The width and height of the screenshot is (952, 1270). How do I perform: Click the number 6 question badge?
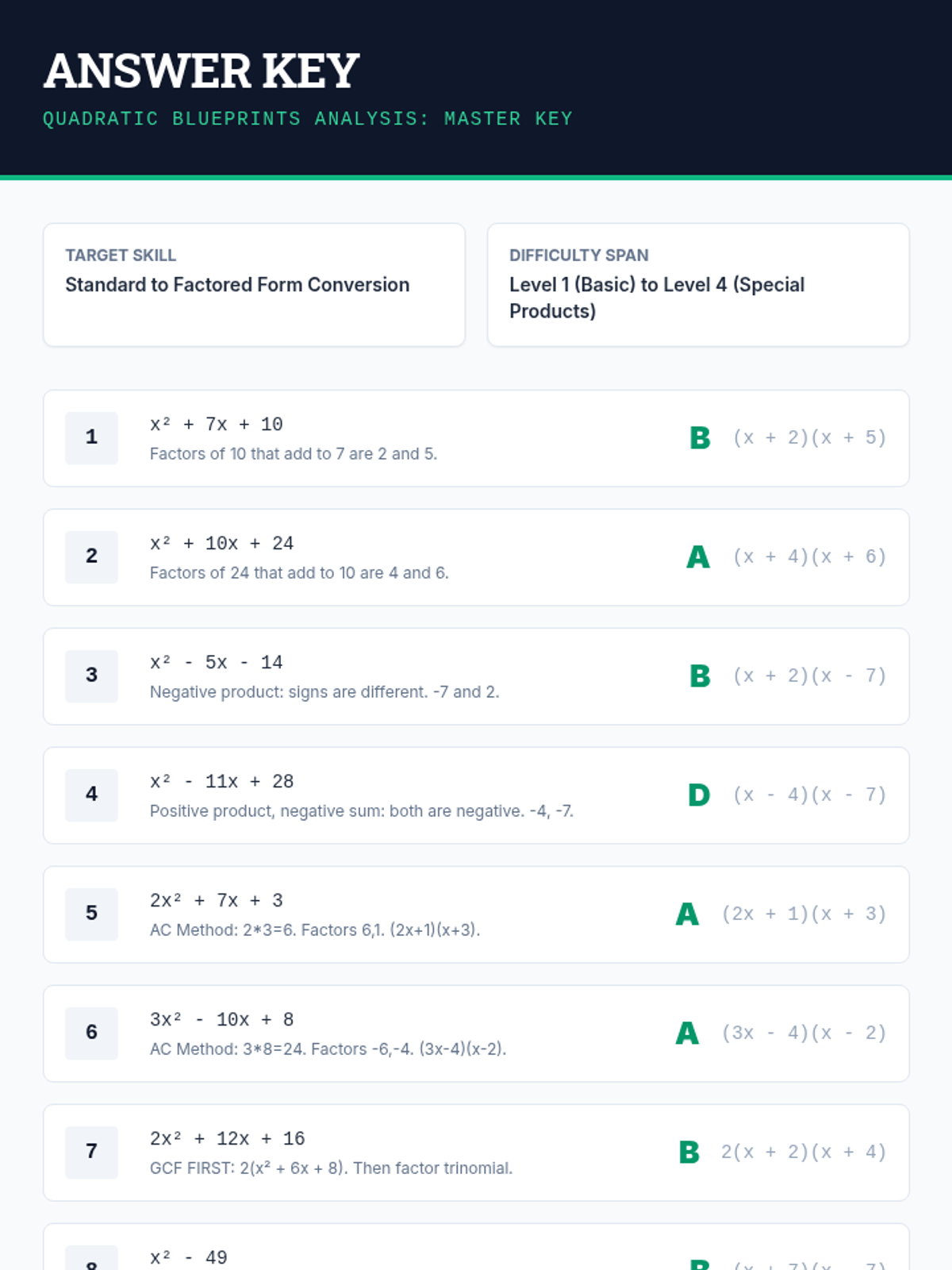[91, 1033]
